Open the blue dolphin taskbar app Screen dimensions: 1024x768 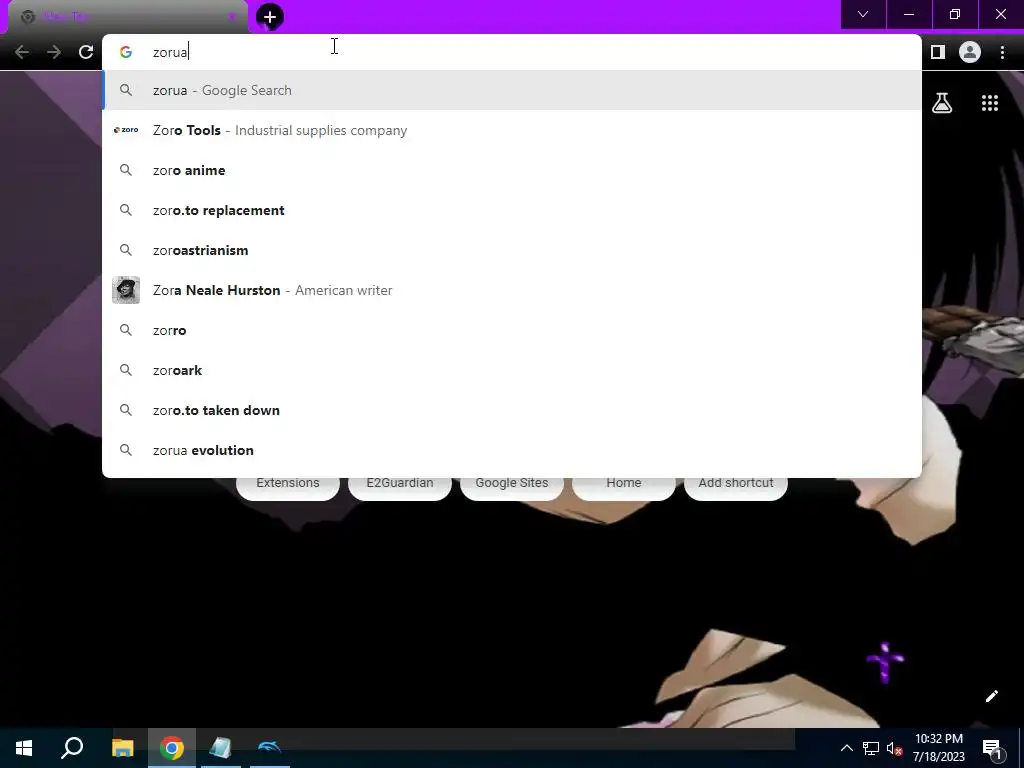click(x=270, y=748)
